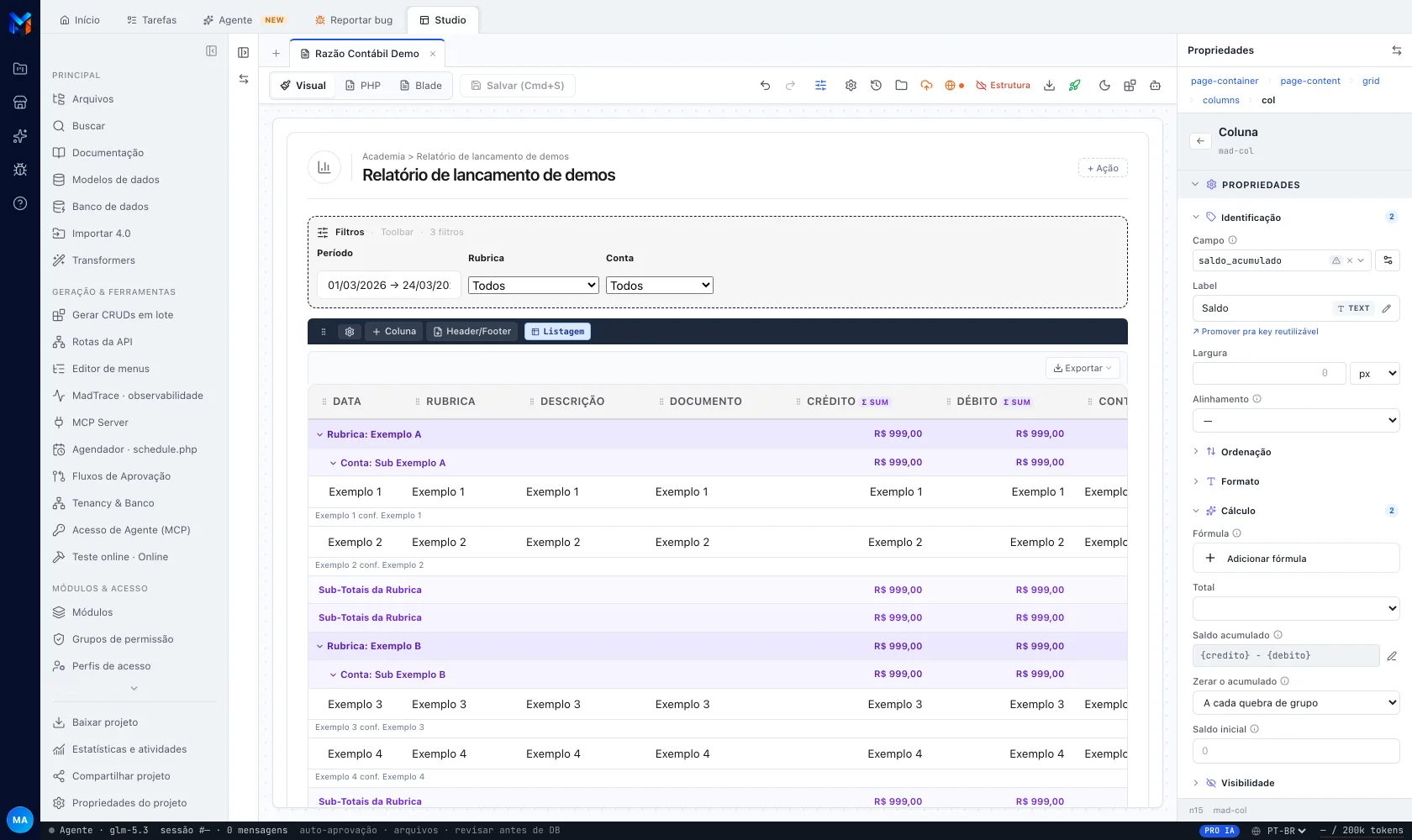Open the Rubrica filter dropdown
1412x840 pixels.
pos(534,286)
